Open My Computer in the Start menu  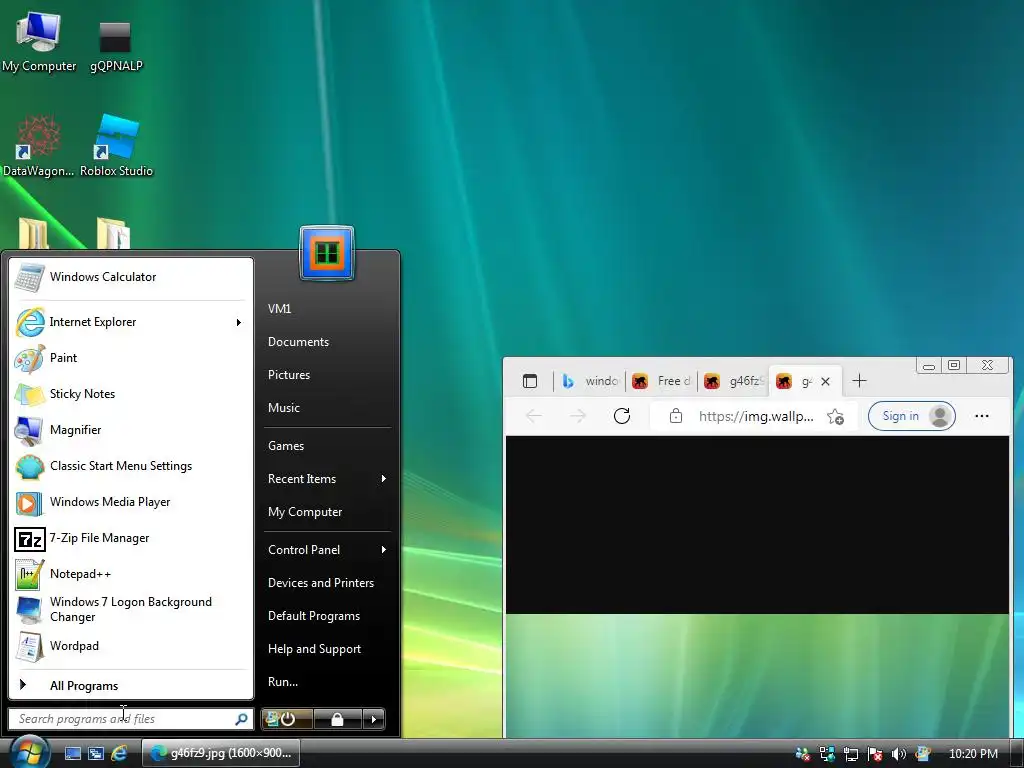(327, 512)
